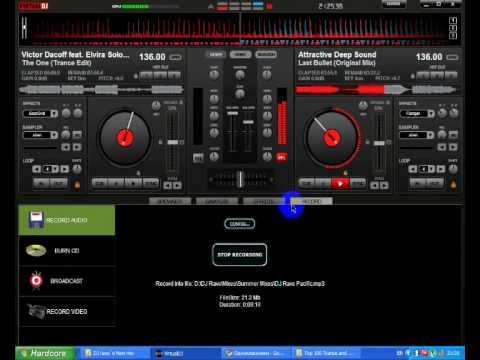Click the gold disc Burn CD icon

click(x=36, y=250)
